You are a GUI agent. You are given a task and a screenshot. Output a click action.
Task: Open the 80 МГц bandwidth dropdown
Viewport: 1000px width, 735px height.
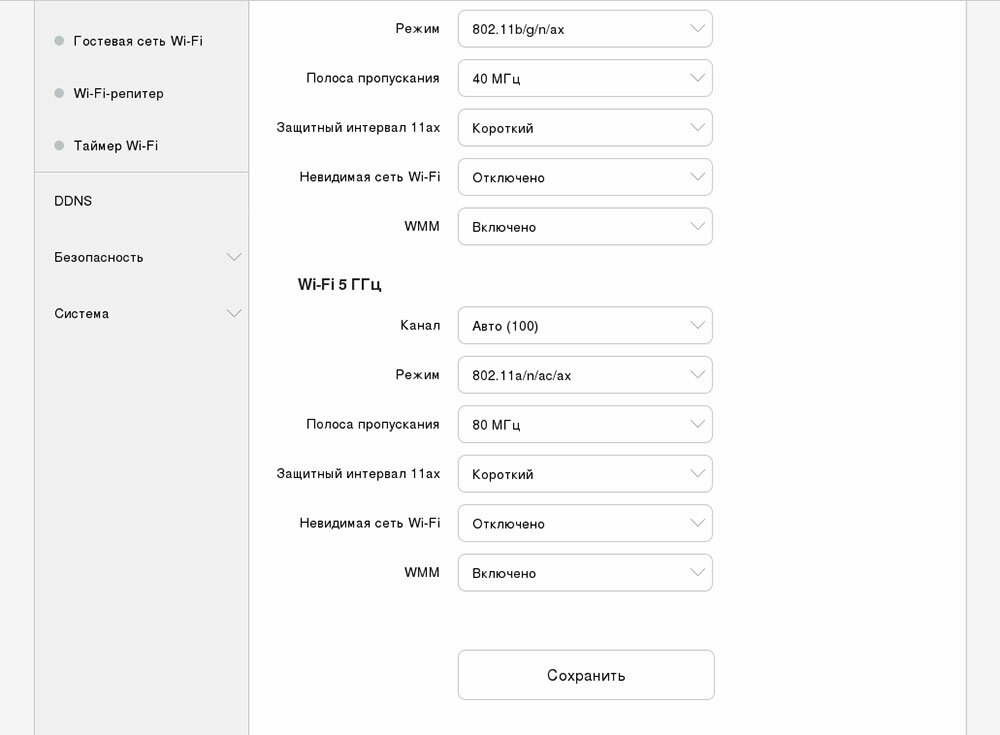coord(585,424)
